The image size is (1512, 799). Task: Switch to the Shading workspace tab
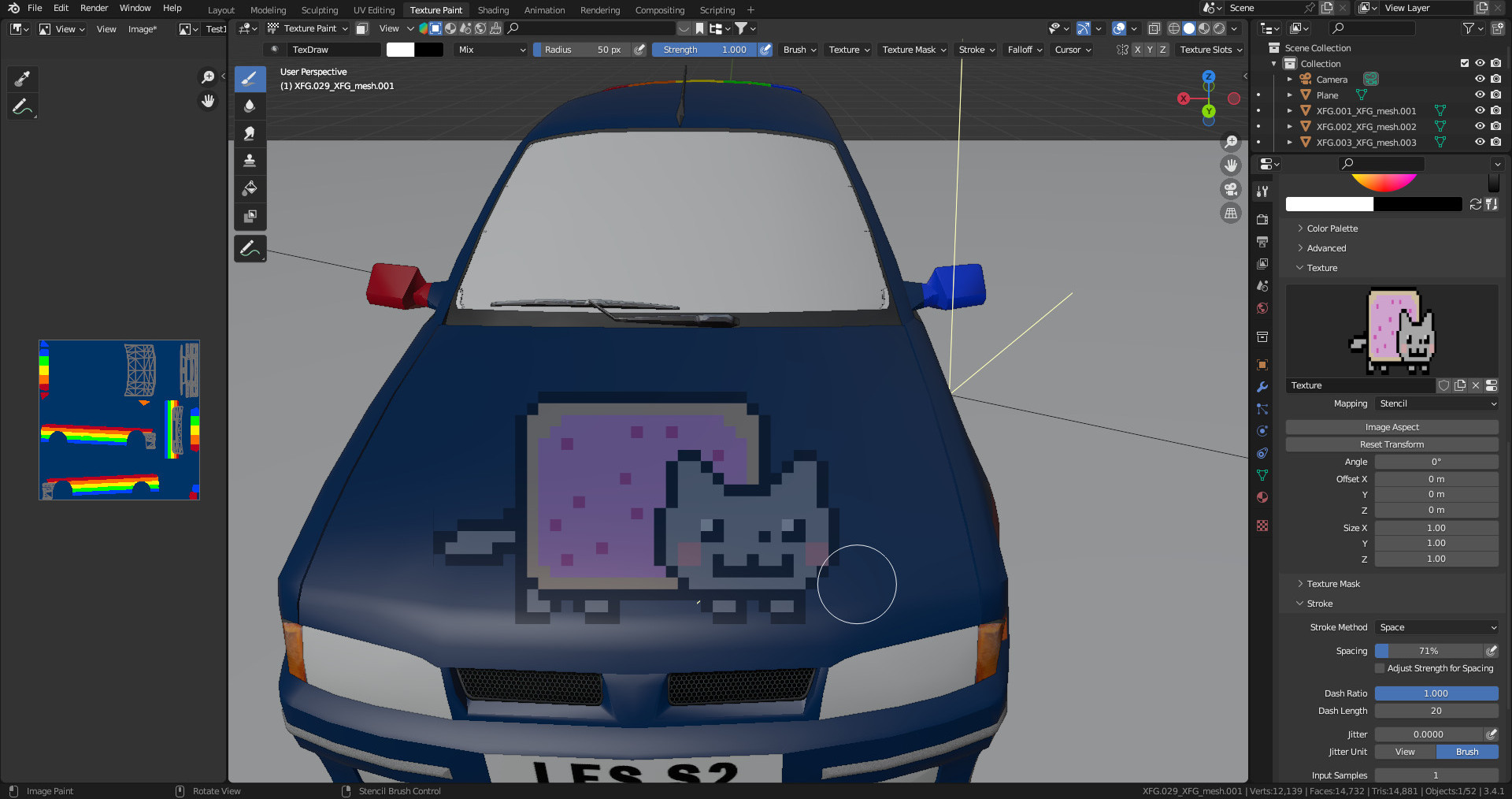click(493, 10)
